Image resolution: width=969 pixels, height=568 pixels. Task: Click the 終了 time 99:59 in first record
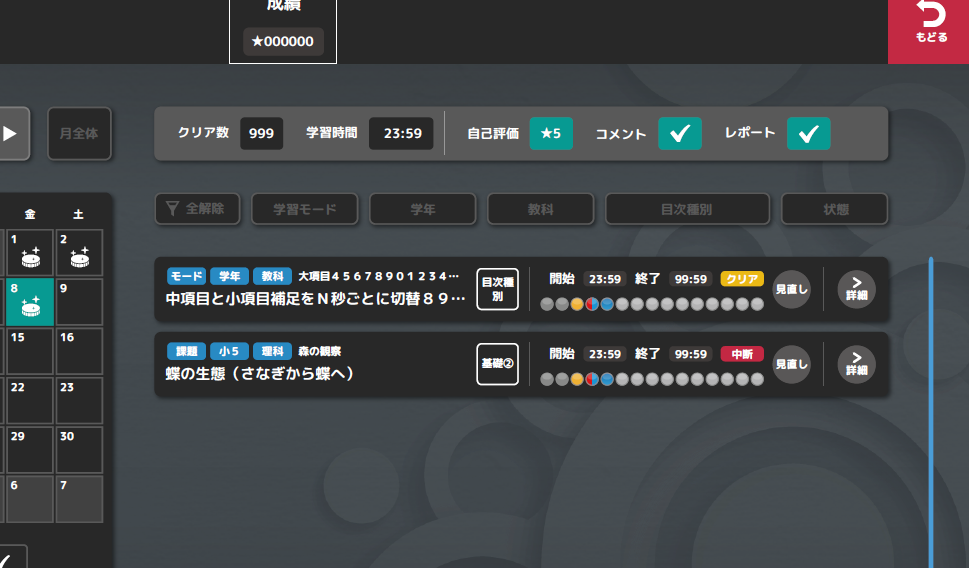pos(690,279)
